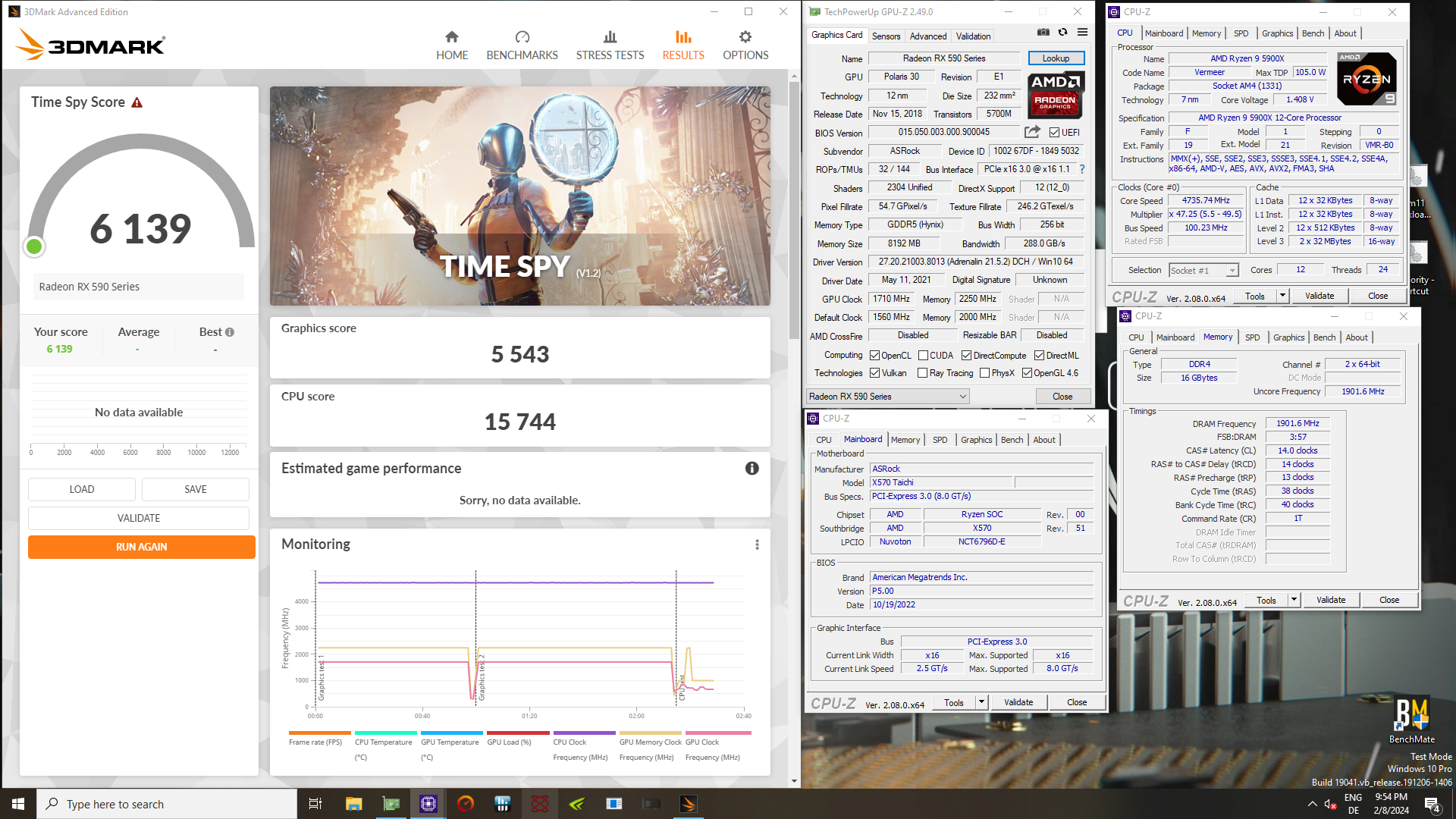
Task: Refresh GPU-Z data
Action: pos(1063,33)
